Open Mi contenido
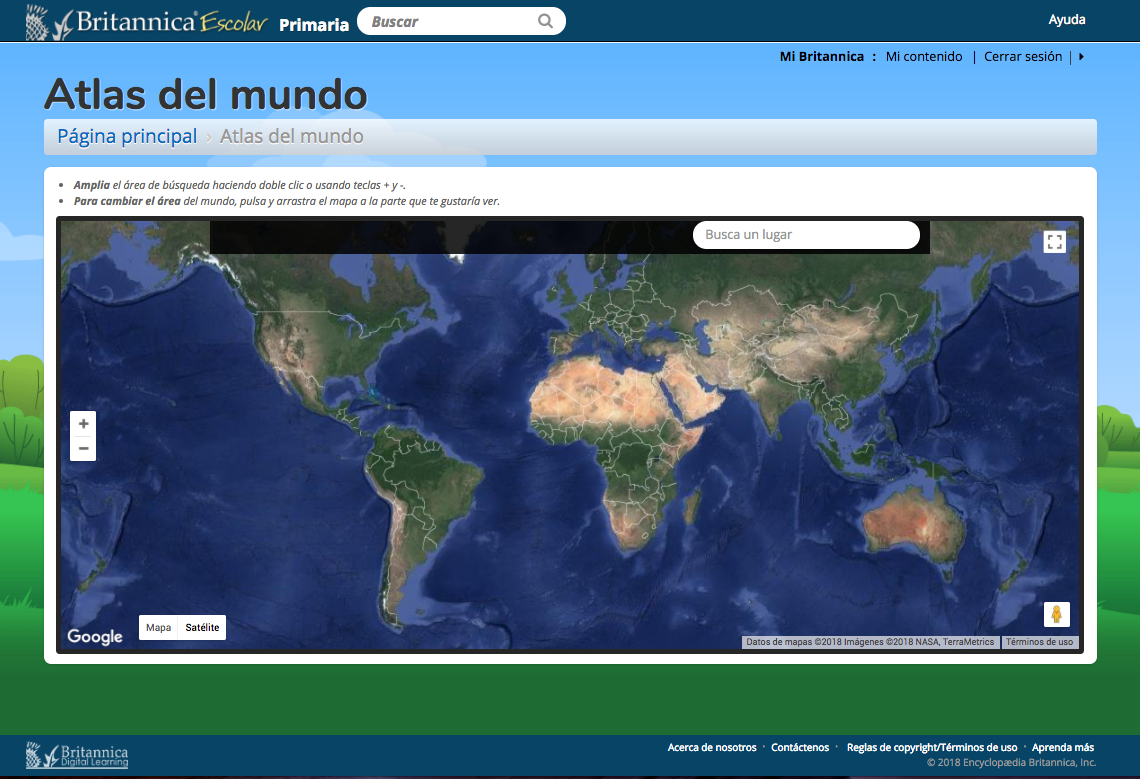Screen dimensions: 1140x779 923,57
